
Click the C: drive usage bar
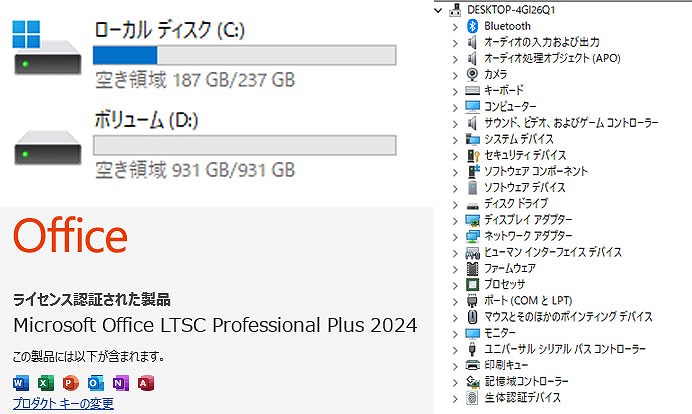click(244, 55)
